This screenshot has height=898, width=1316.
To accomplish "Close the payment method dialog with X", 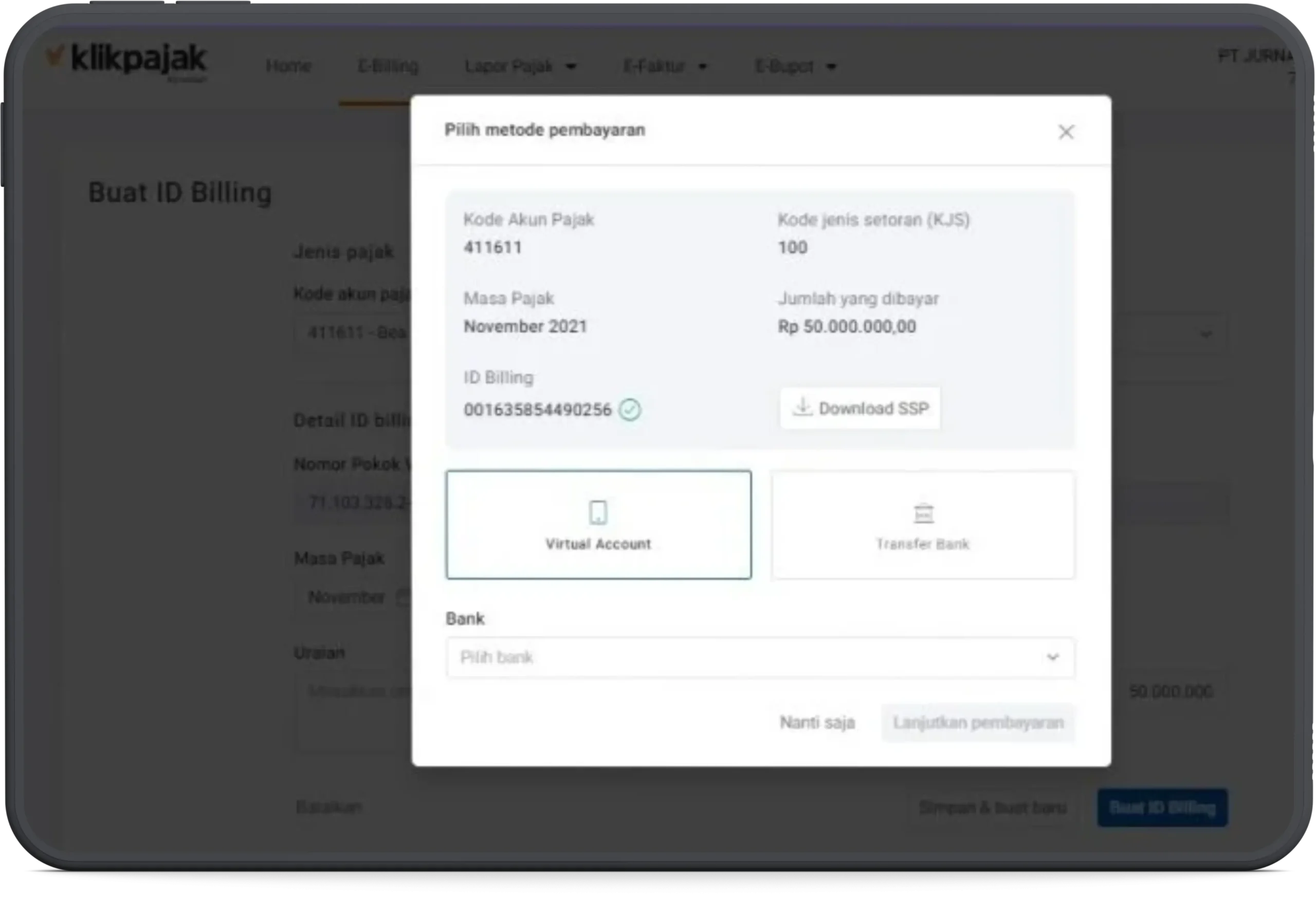I will (1066, 132).
